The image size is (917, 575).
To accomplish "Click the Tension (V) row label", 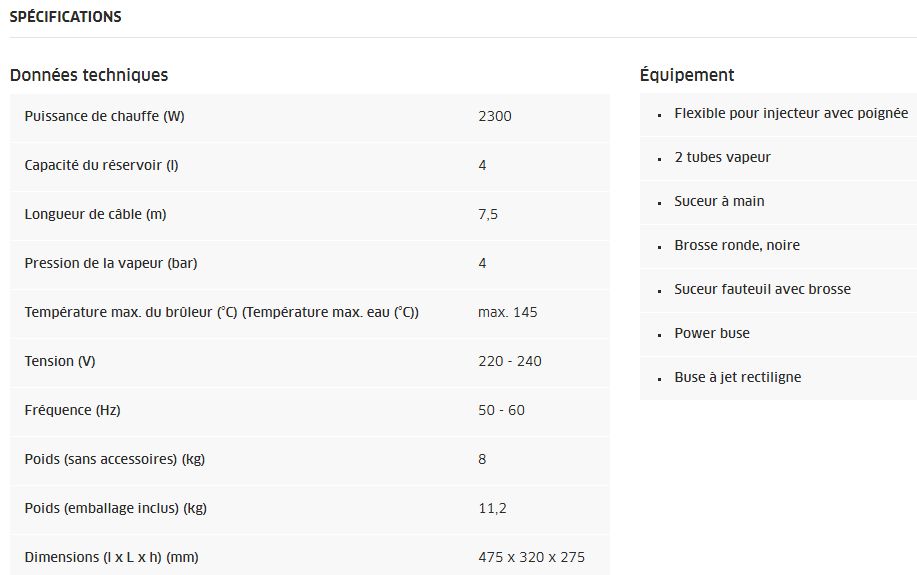I will click(x=60, y=361).
